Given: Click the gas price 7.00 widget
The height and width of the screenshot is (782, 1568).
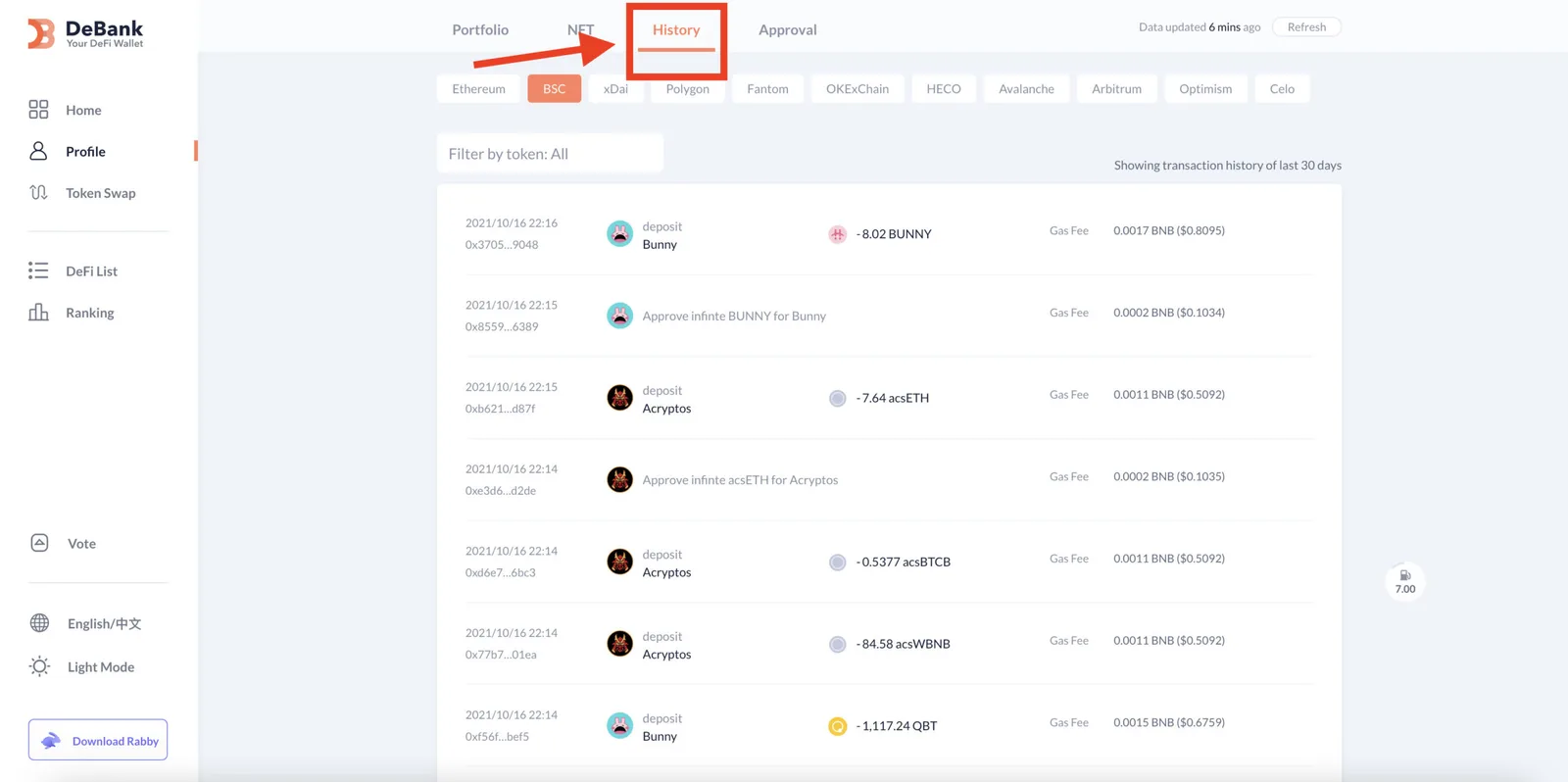Looking at the screenshot, I should (1405, 582).
